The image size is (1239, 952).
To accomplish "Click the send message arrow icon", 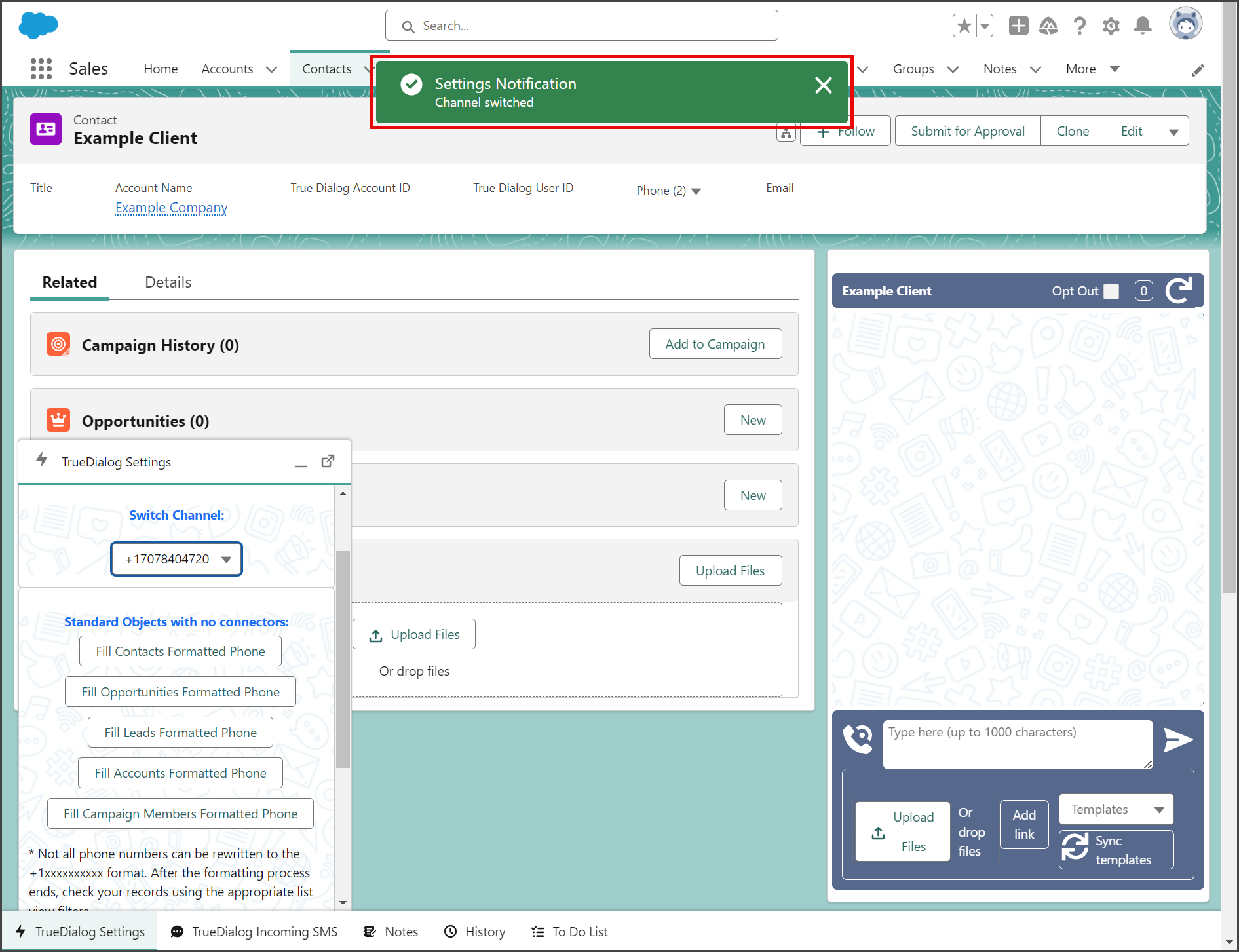I will (1178, 740).
